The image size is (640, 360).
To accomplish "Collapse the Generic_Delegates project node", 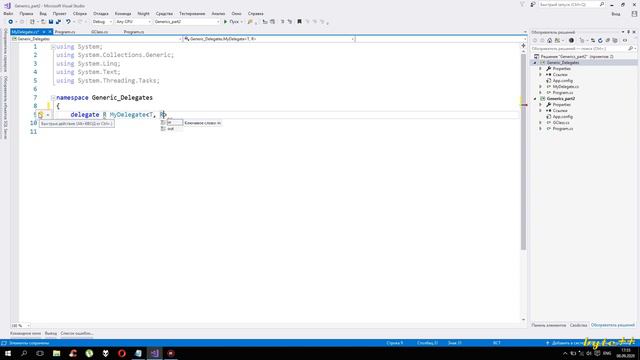I will pos(535,63).
